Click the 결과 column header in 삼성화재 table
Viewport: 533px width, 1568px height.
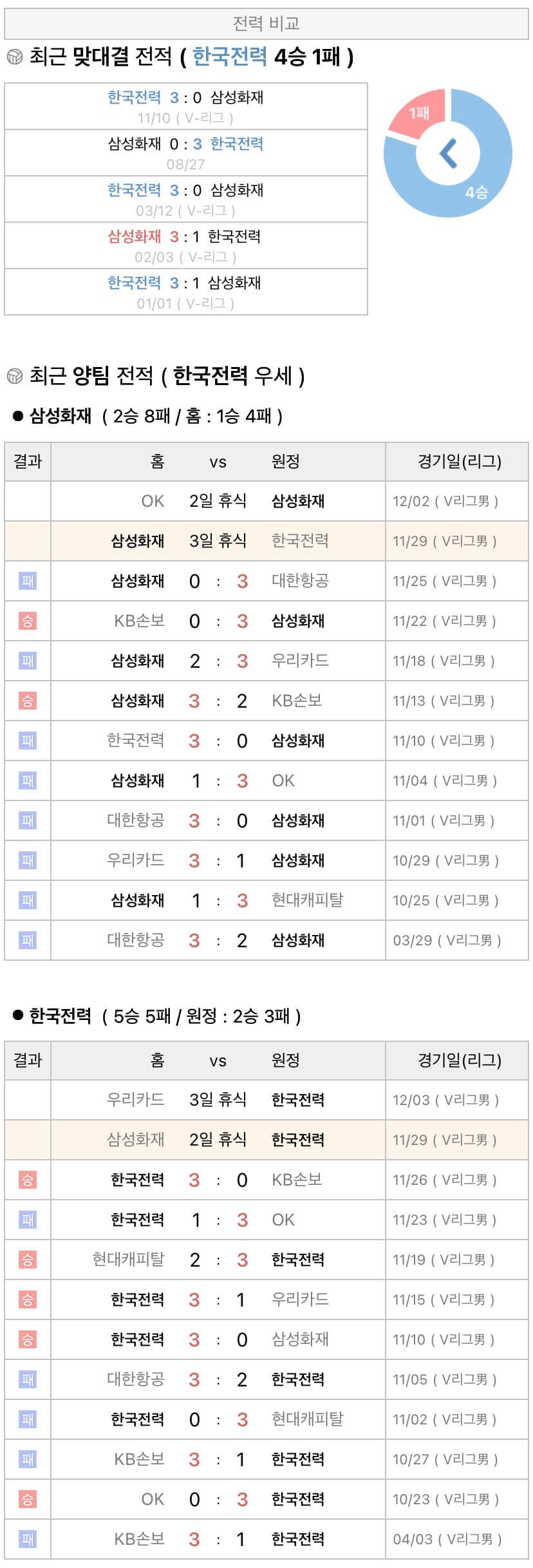[28, 461]
